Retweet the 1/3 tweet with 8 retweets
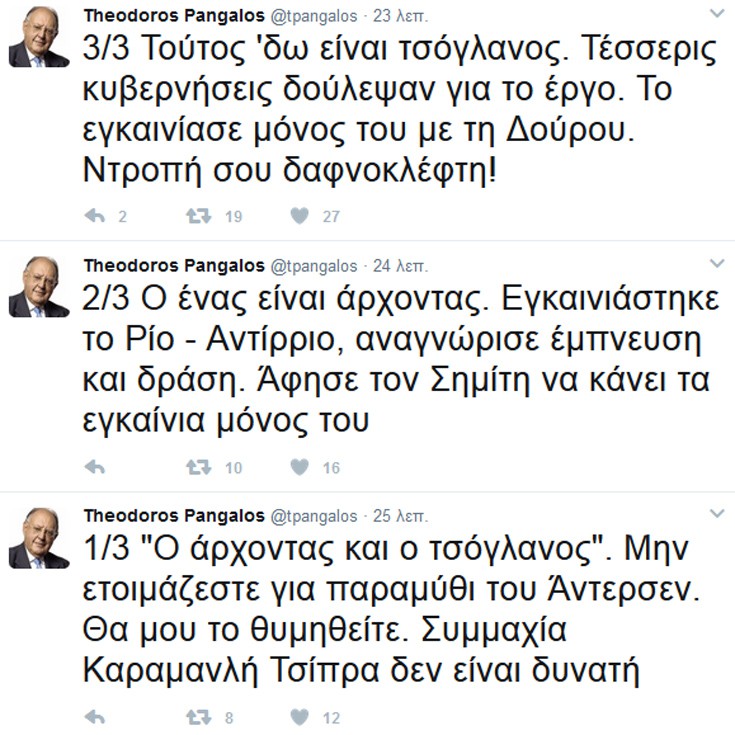 (199, 717)
